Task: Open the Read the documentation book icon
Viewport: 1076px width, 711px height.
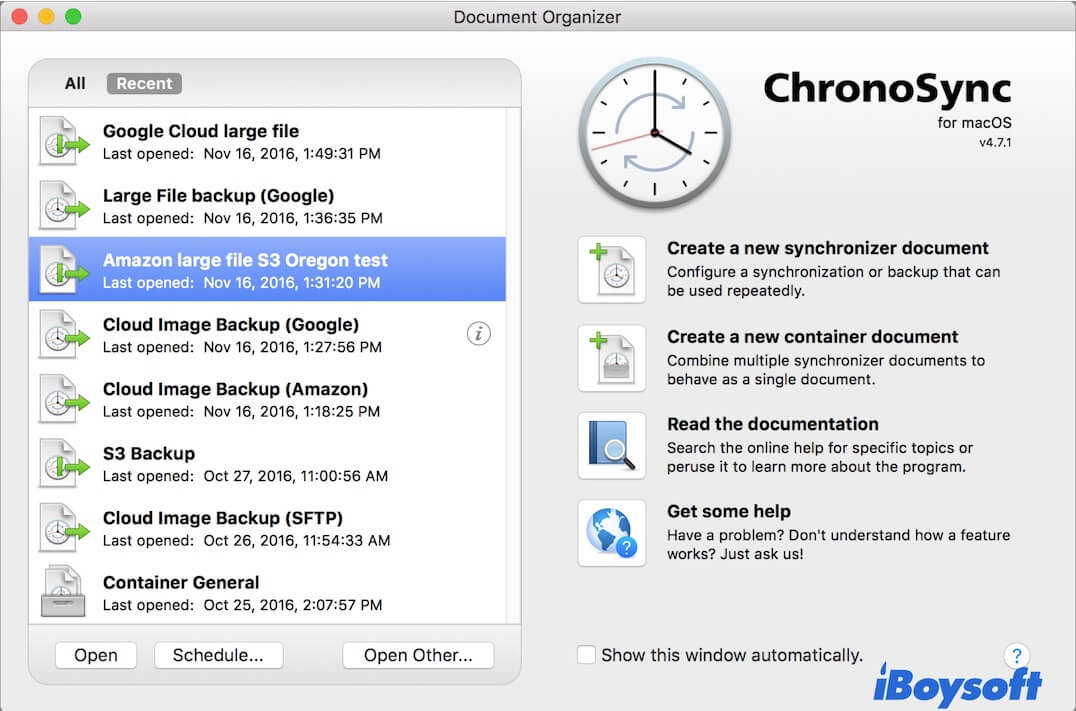Action: tap(612, 446)
